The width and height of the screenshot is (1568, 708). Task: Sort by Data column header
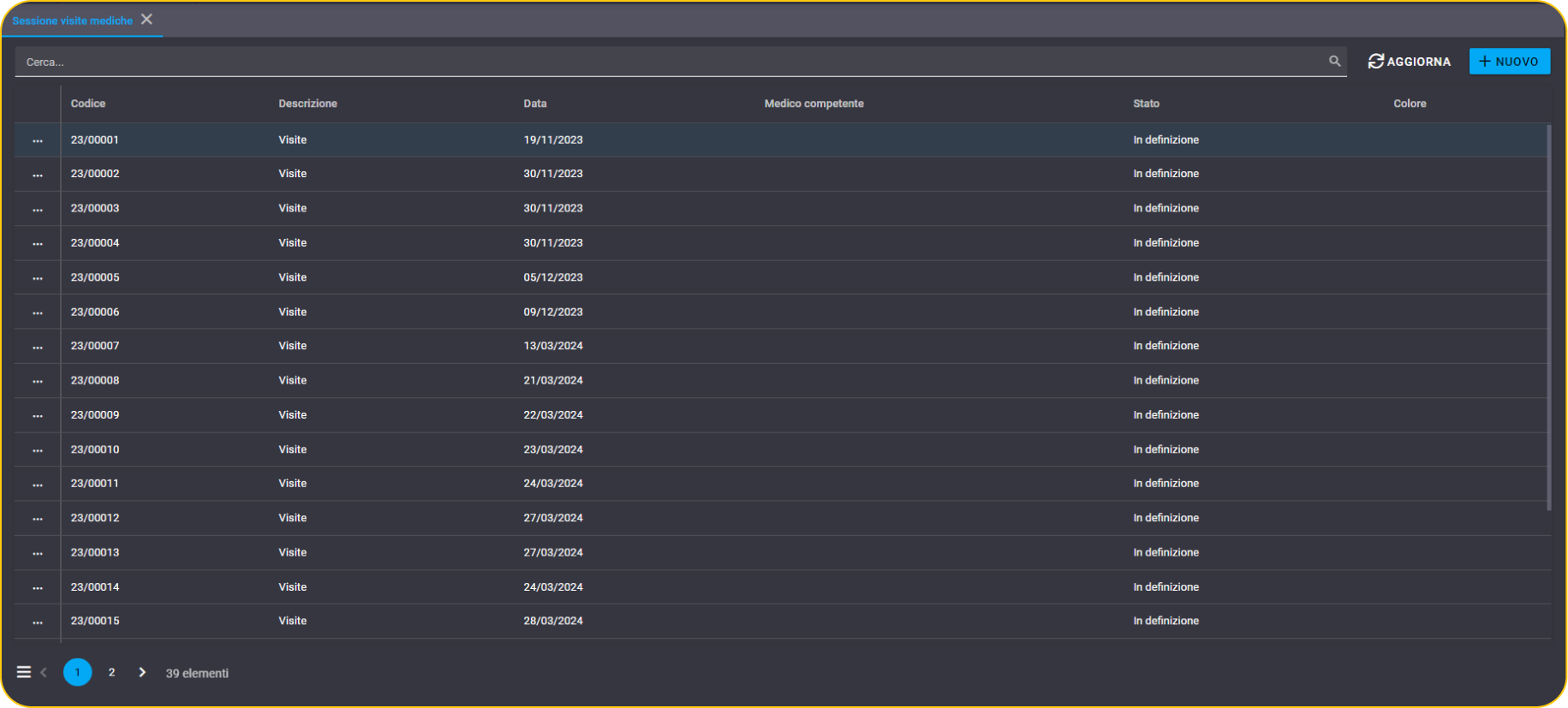535,104
